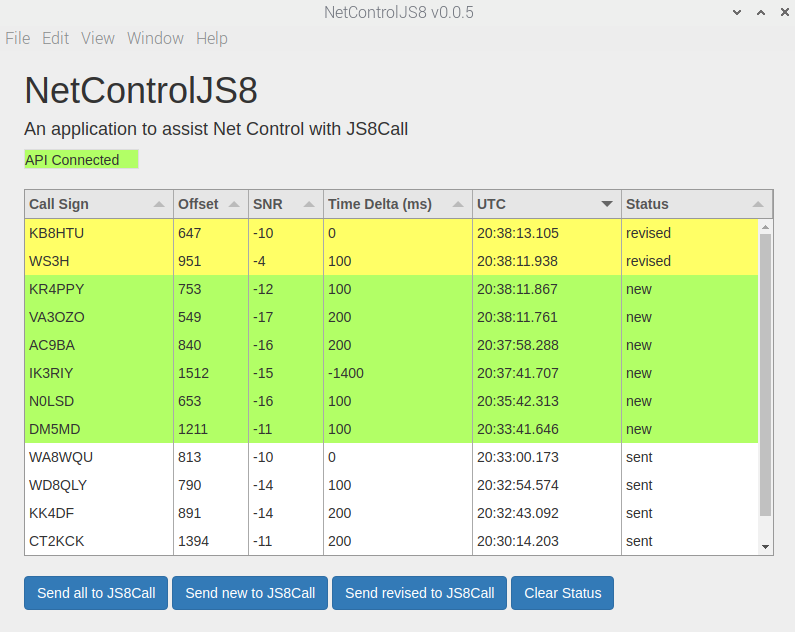795x632 pixels.
Task: Open the File menu
Action: click(18, 38)
